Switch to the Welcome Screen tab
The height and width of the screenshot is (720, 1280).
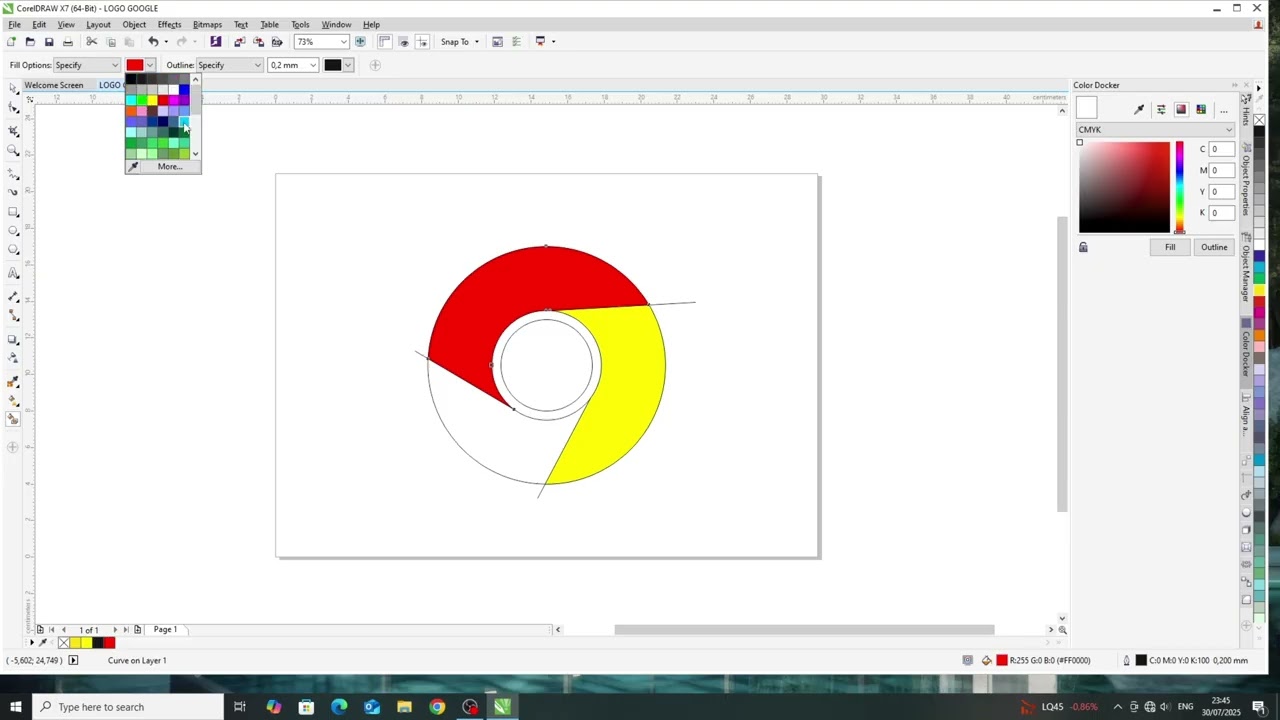(x=54, y=85)
